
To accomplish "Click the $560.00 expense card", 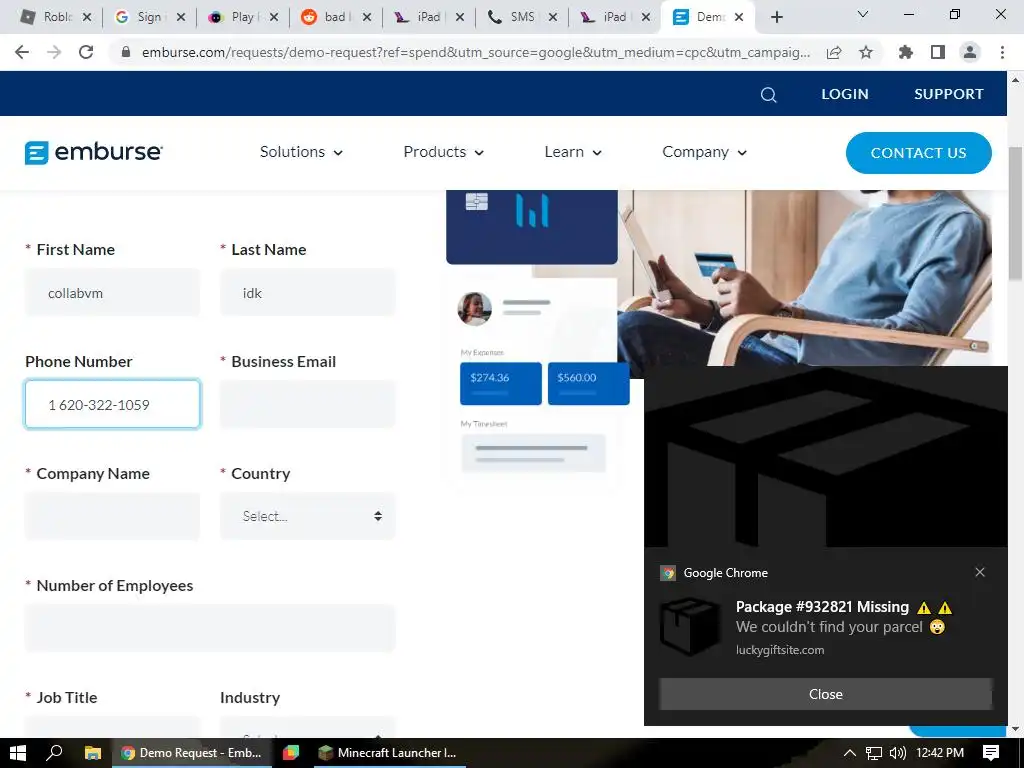I will pos(588,383).
